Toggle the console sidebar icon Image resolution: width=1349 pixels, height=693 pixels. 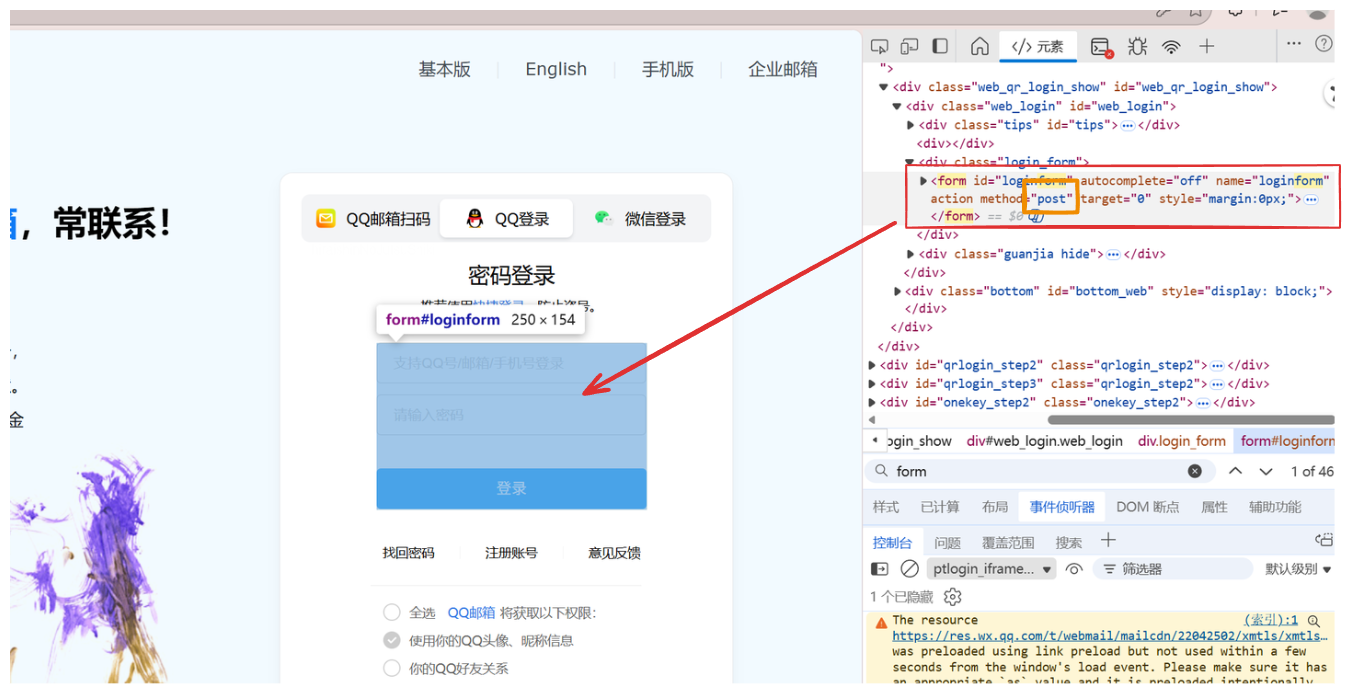(x=879, y=569)
